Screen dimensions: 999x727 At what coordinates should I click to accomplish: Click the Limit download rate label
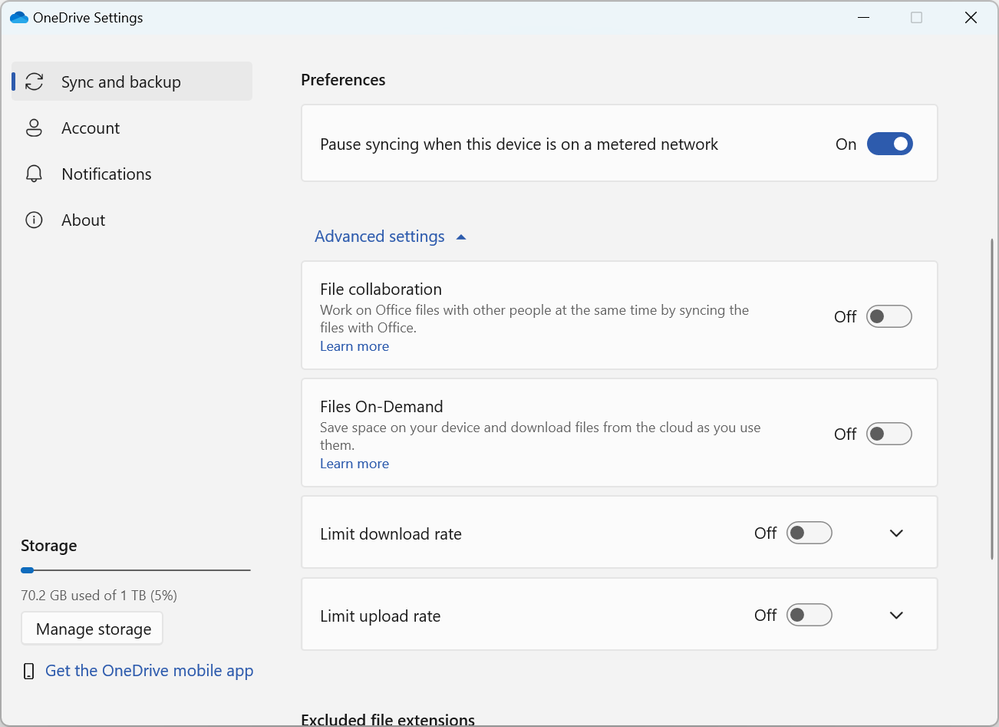(x=391, y=534)
